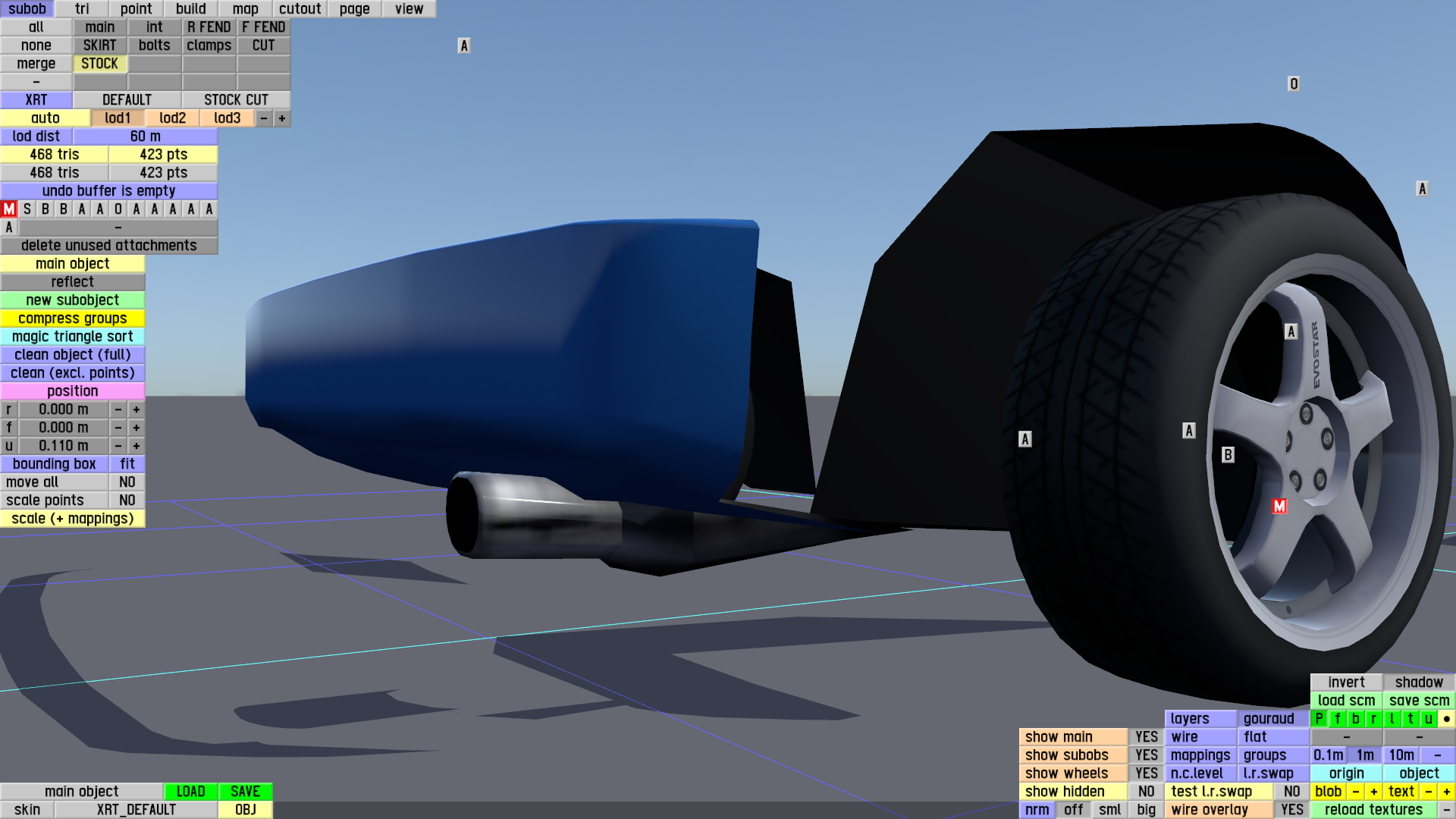Viewport: 1456px width, 819px height.
Task: Open the cutout tab
Action: (300, 9)
